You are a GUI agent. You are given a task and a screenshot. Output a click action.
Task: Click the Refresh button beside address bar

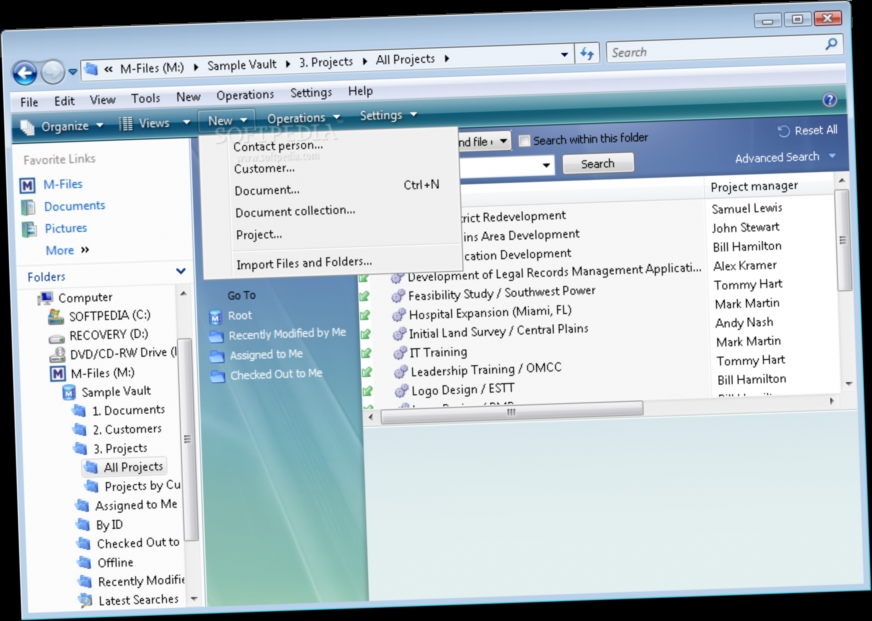point(587,53)
